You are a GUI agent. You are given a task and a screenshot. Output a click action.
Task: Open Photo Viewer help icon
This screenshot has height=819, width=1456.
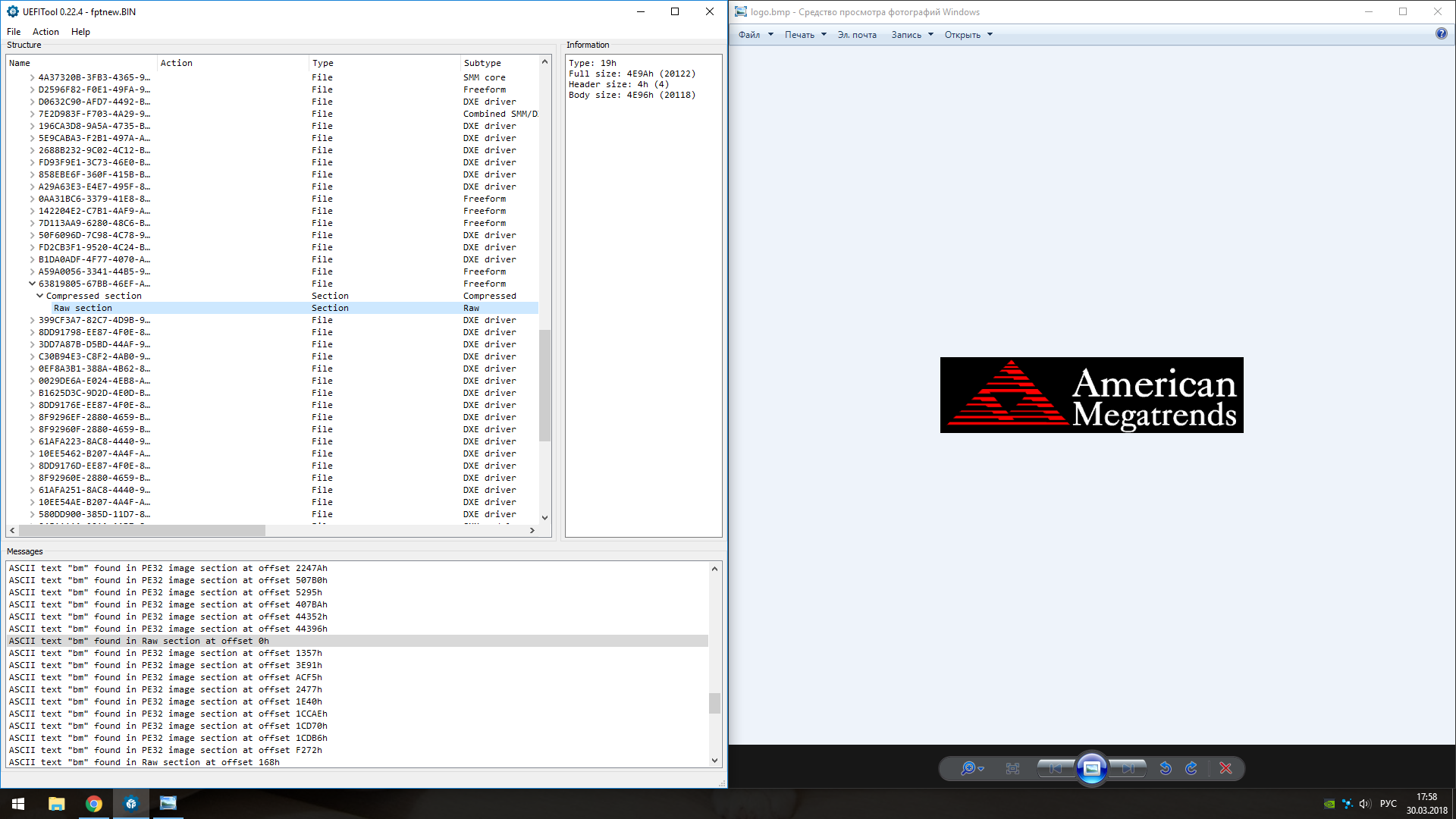[x=1441, y=34]
